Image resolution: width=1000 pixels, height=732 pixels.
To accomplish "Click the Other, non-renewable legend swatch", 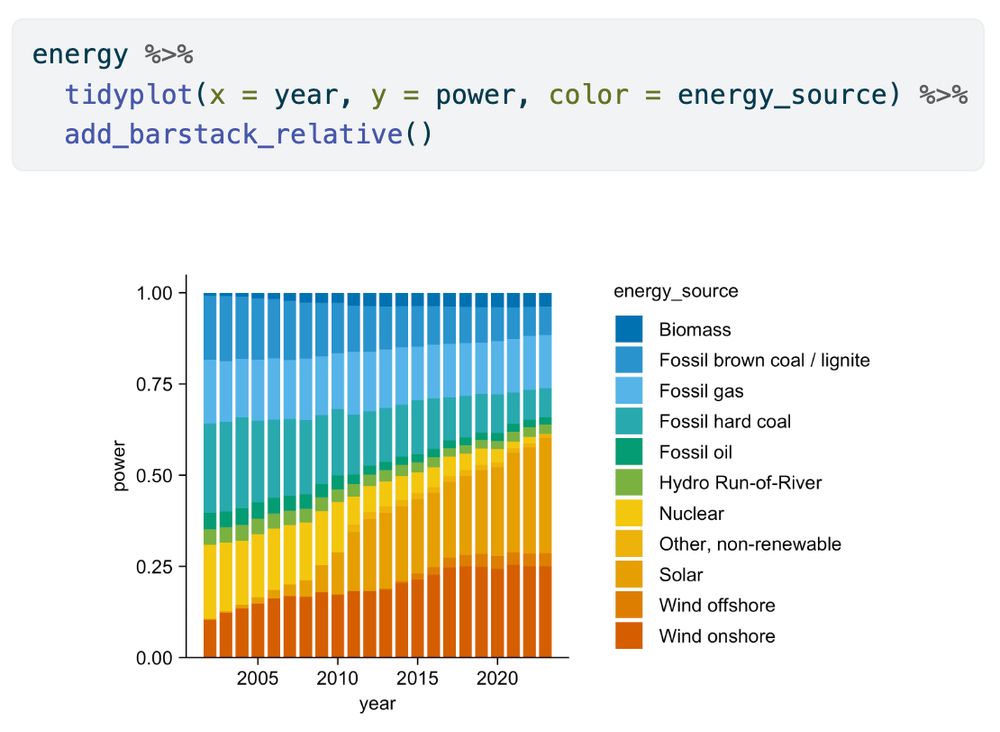I will tap(629, 543).
